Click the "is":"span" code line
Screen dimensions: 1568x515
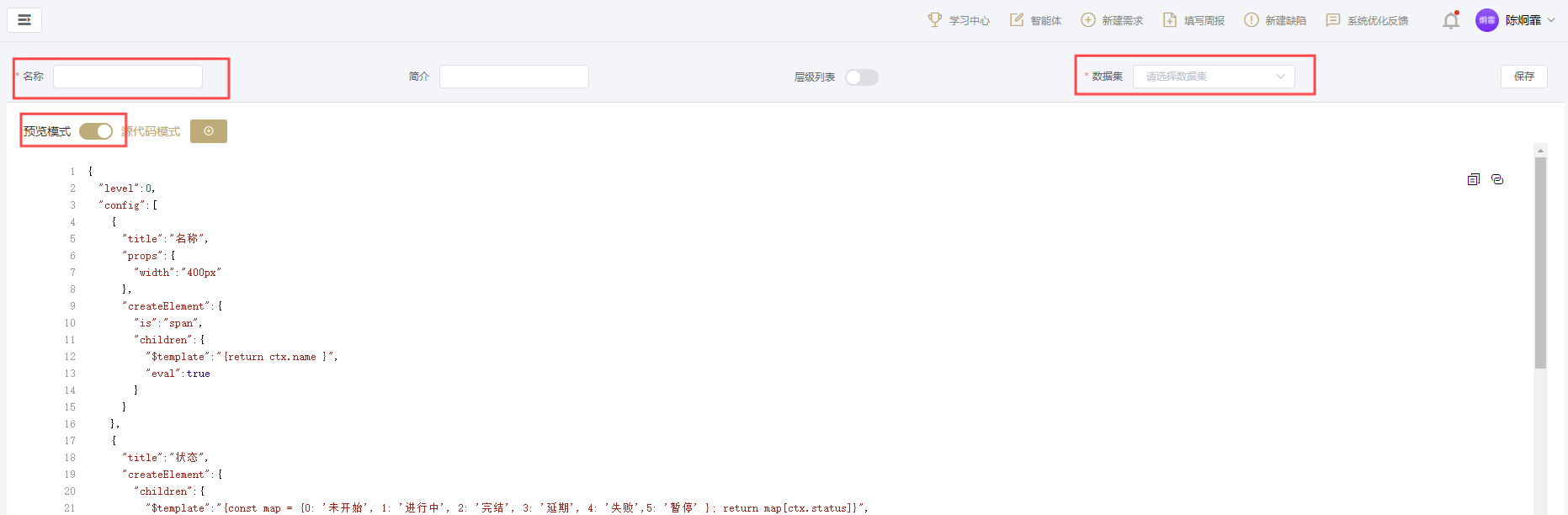point(168,323)
